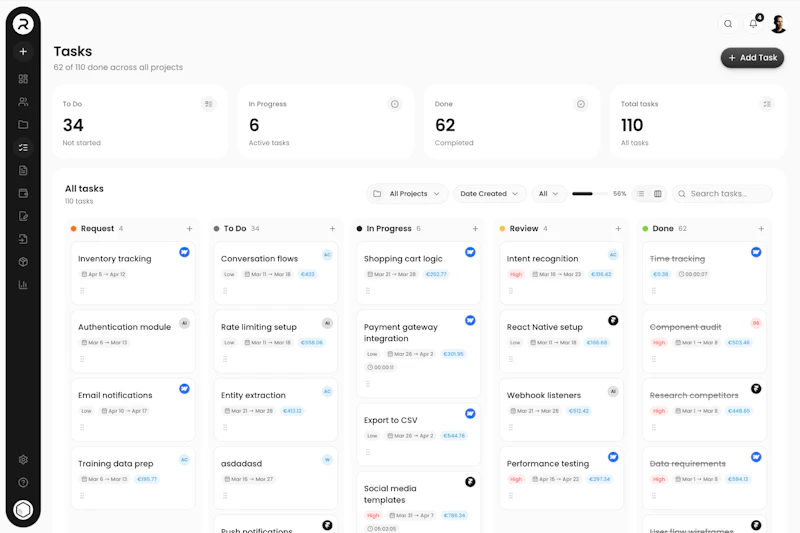Screen dimensions: 800x533
Task: Switch to list view
Action: point(641,194)
